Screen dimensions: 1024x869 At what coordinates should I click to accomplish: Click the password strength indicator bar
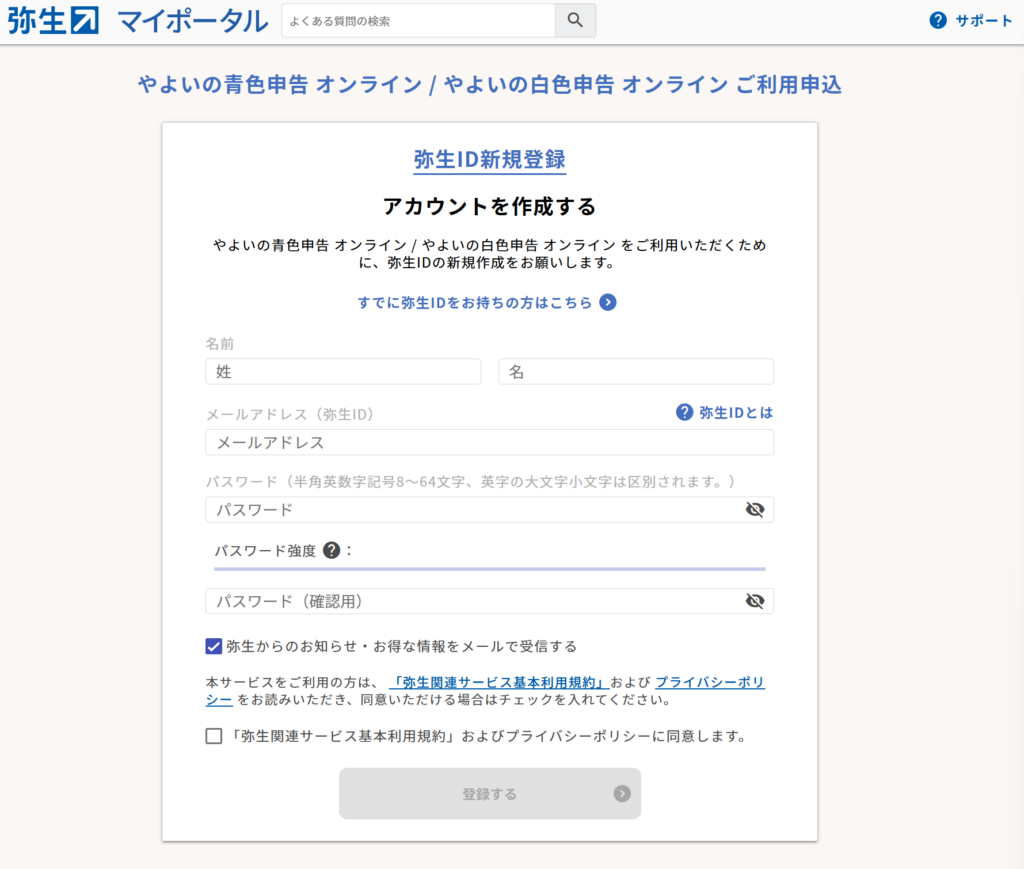pos(488,569)
